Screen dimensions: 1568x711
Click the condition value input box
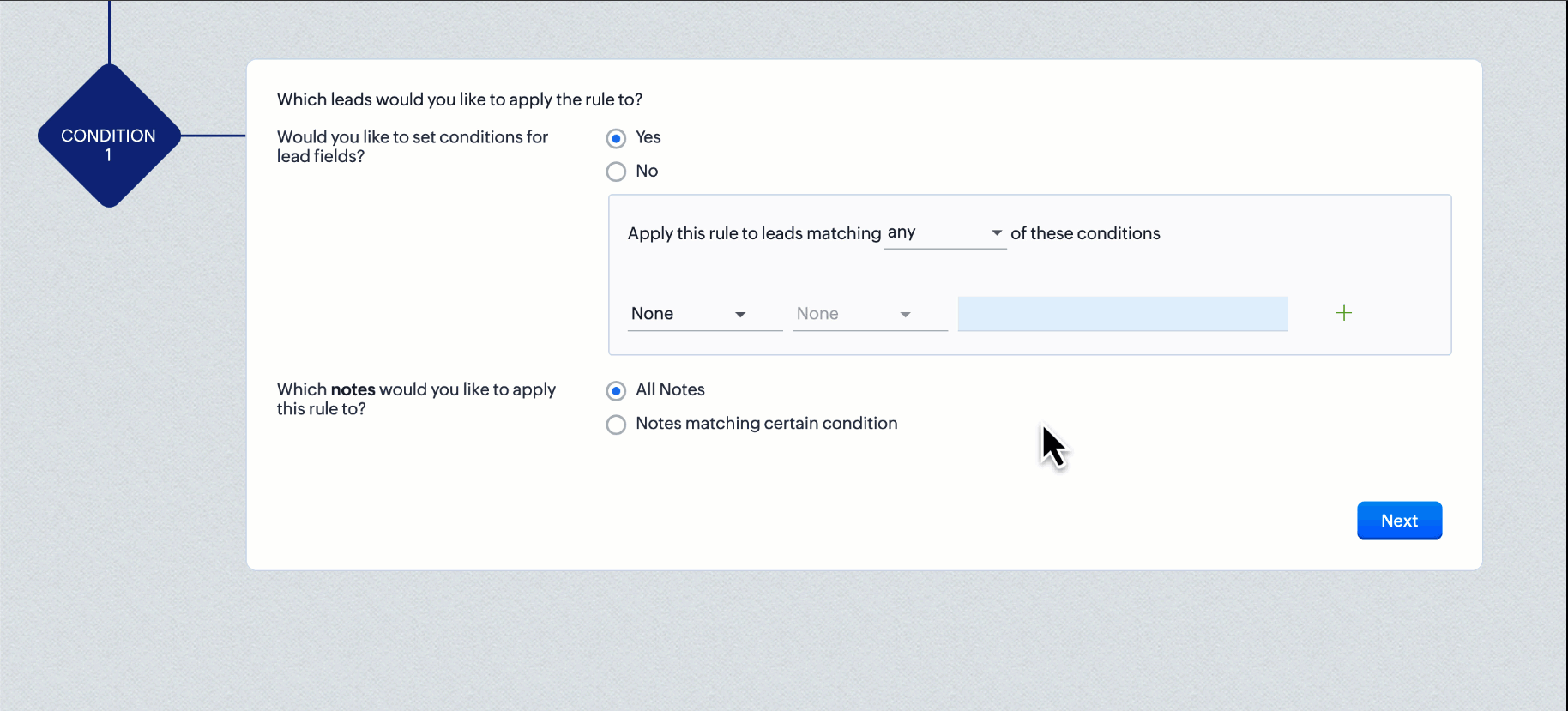point(1122,314)
